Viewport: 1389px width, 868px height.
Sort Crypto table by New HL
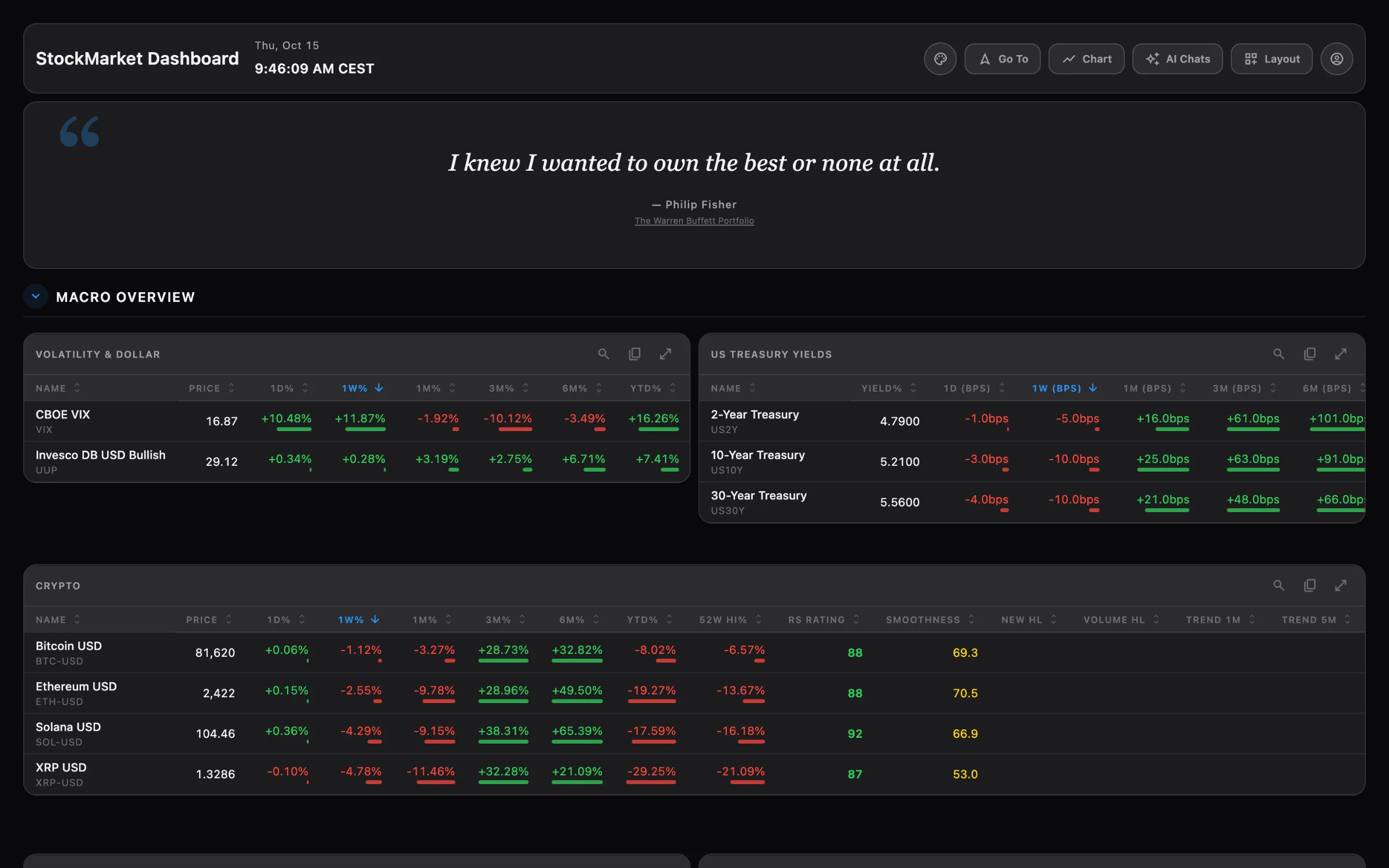pos(1029,620)
